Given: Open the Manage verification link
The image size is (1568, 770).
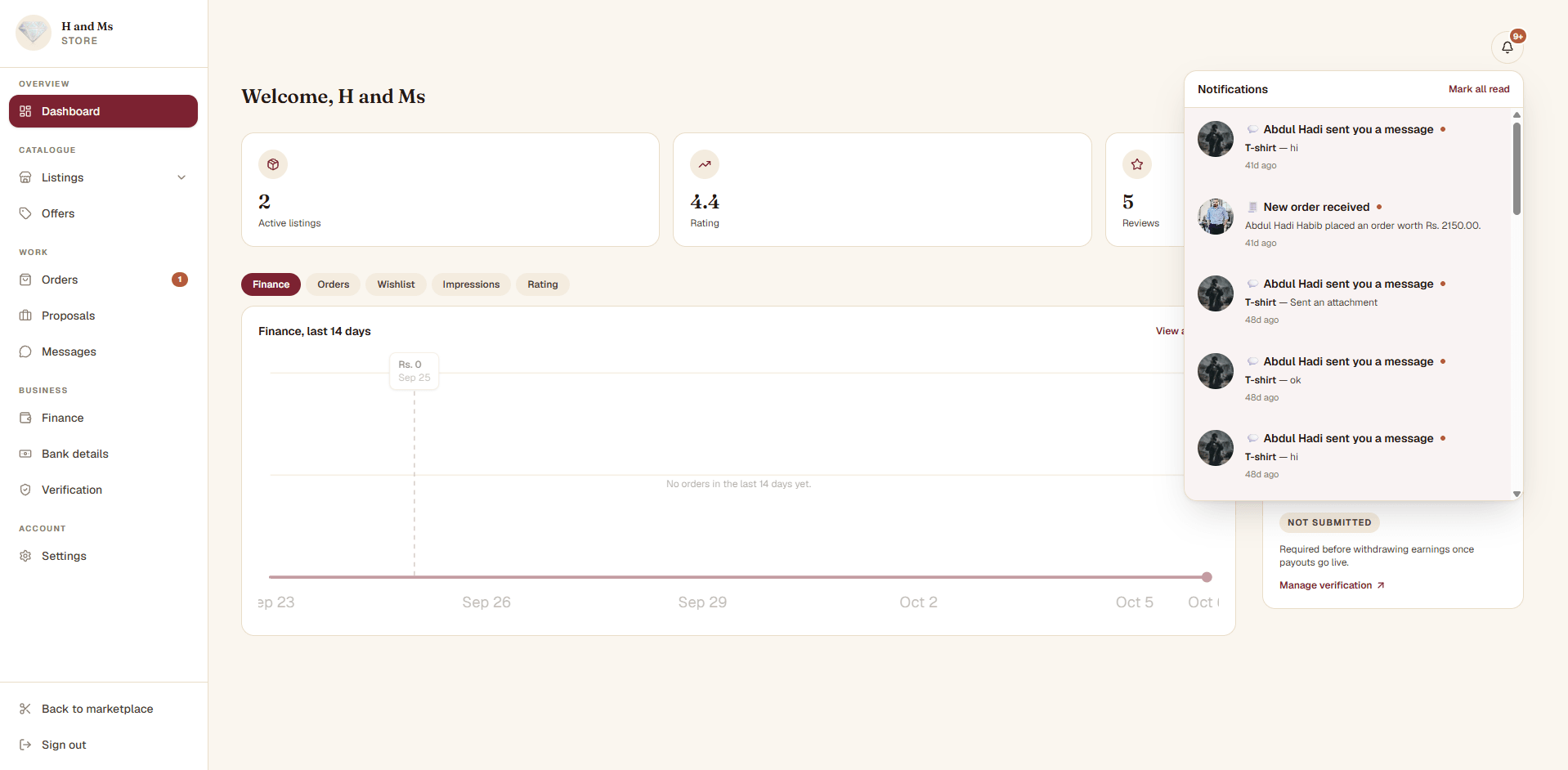Looking at the screenshot, I should (1332, 585).
